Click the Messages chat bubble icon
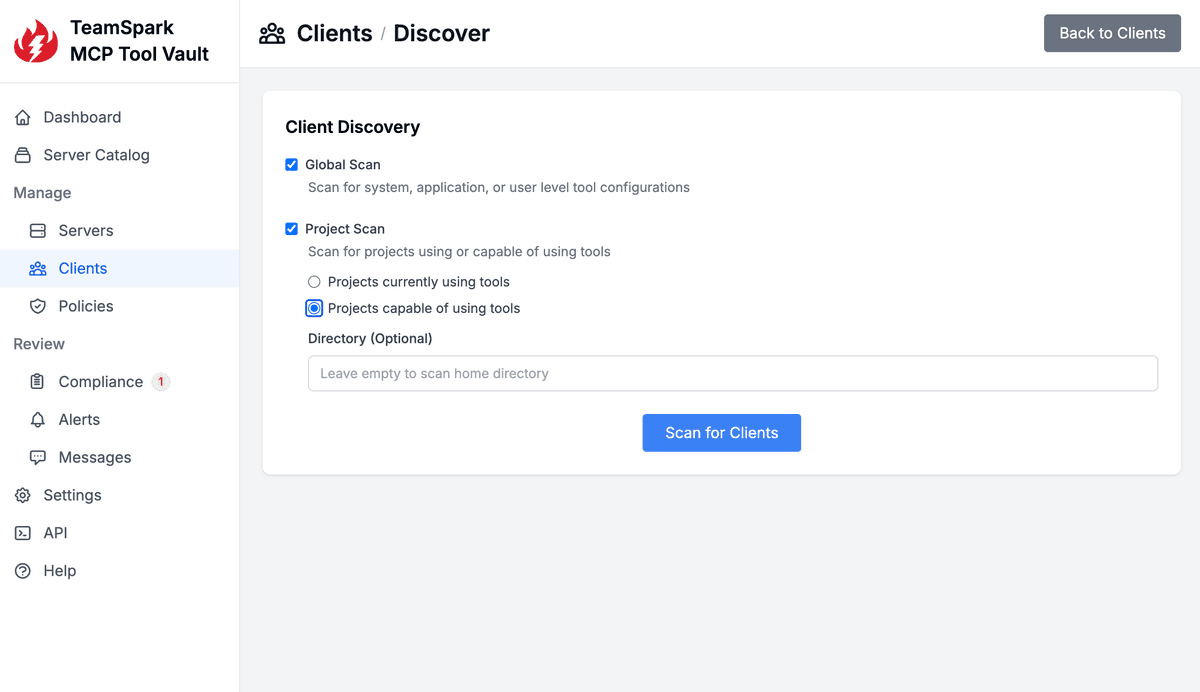The height and width of the screenshot is (692, 1200). [x=38, y=458]
